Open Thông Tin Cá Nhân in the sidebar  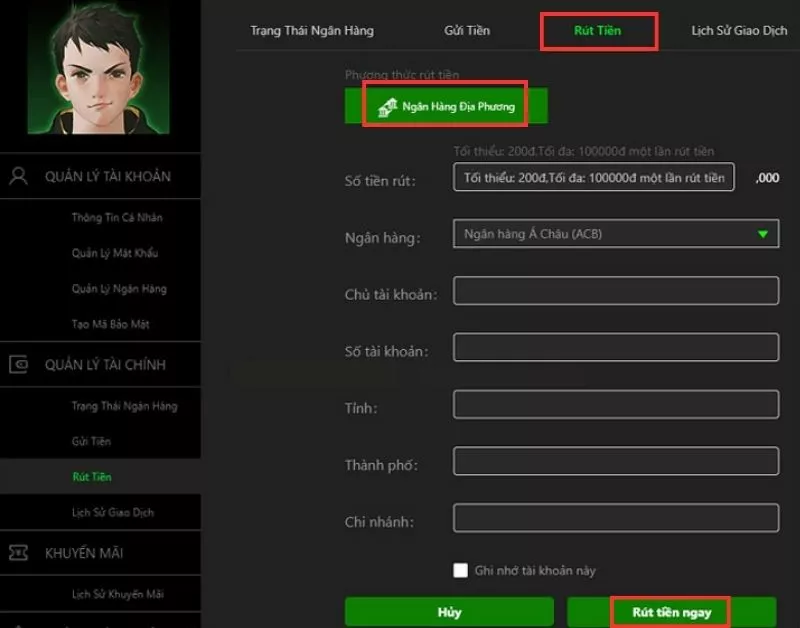click(x=117, y=217)
